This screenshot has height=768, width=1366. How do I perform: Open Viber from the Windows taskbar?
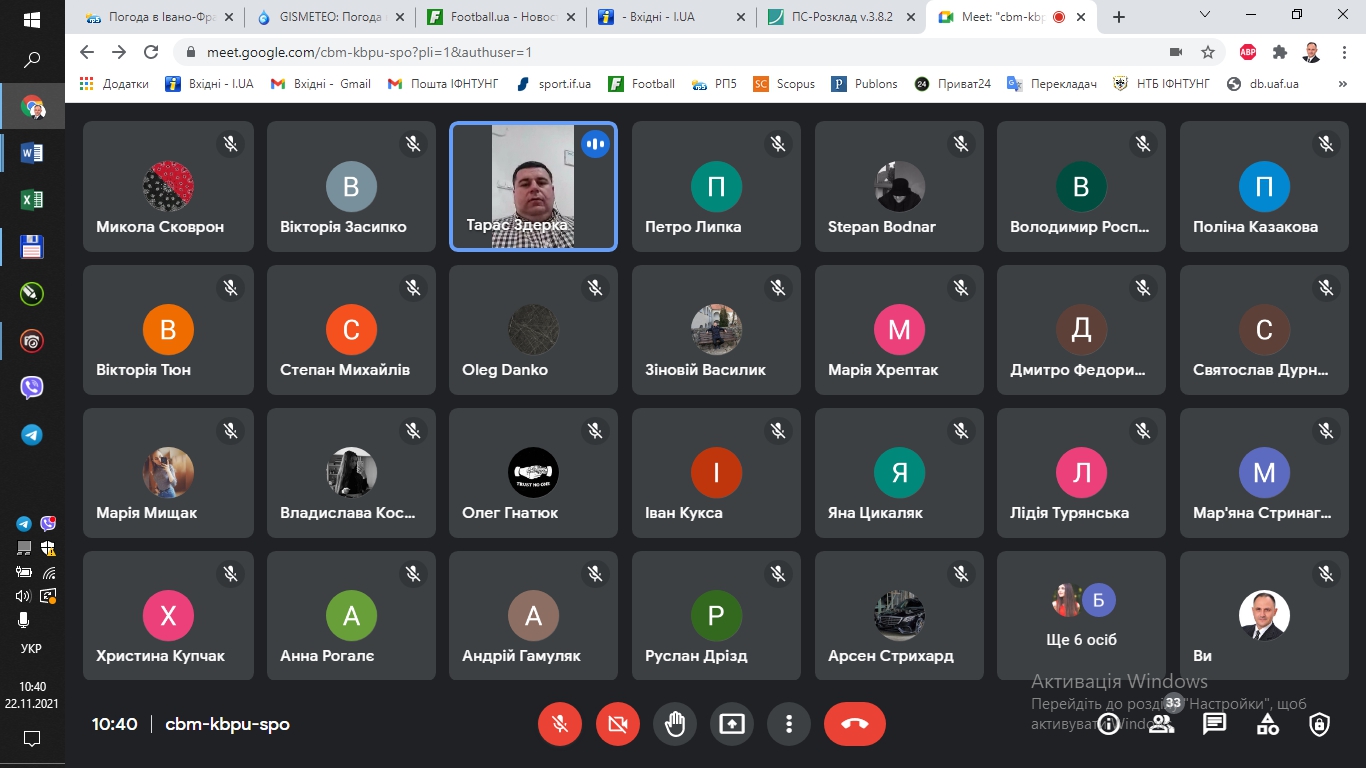tap(32, 388)
